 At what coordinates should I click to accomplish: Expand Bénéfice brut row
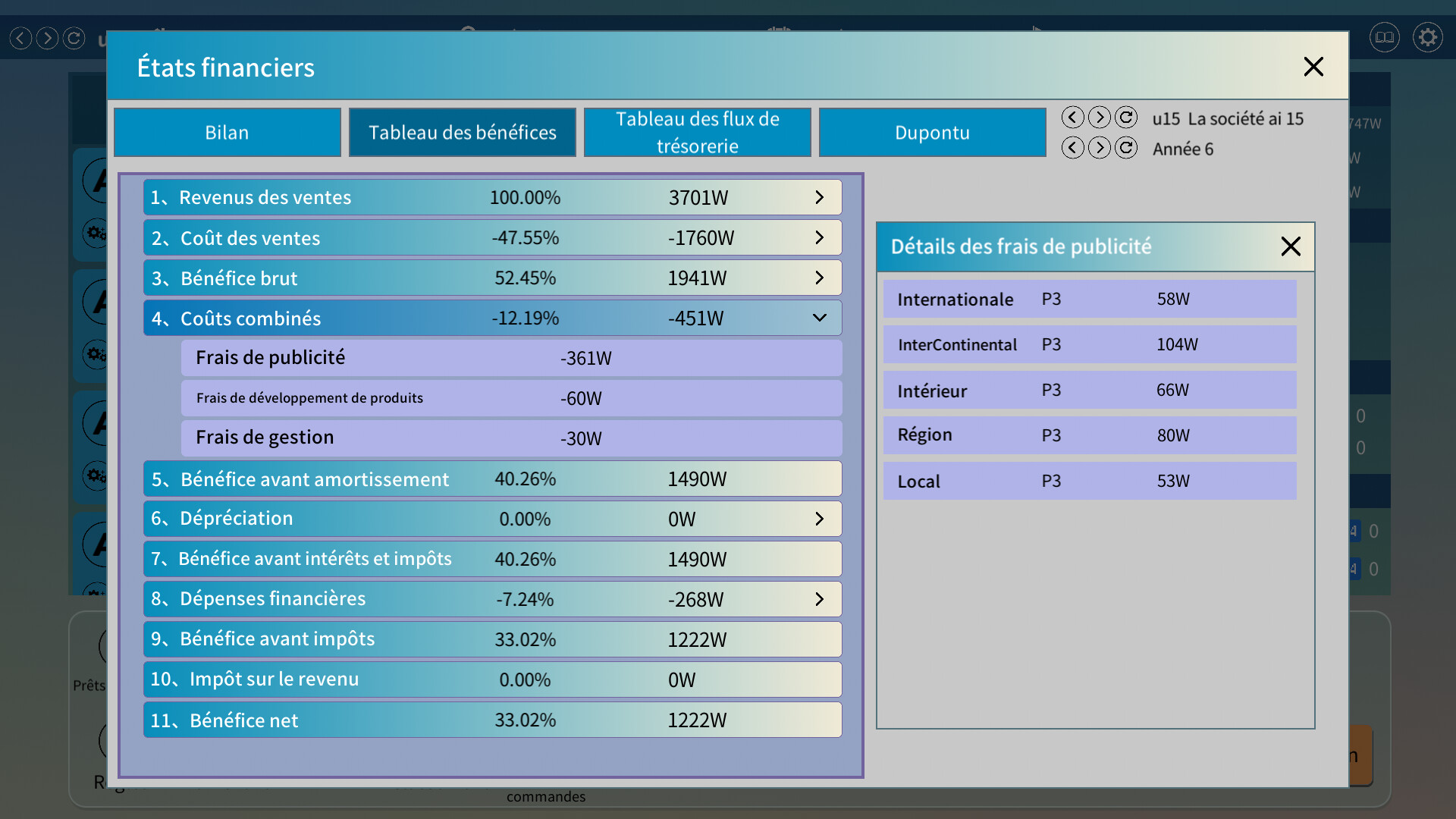click(x=819, y=278)
